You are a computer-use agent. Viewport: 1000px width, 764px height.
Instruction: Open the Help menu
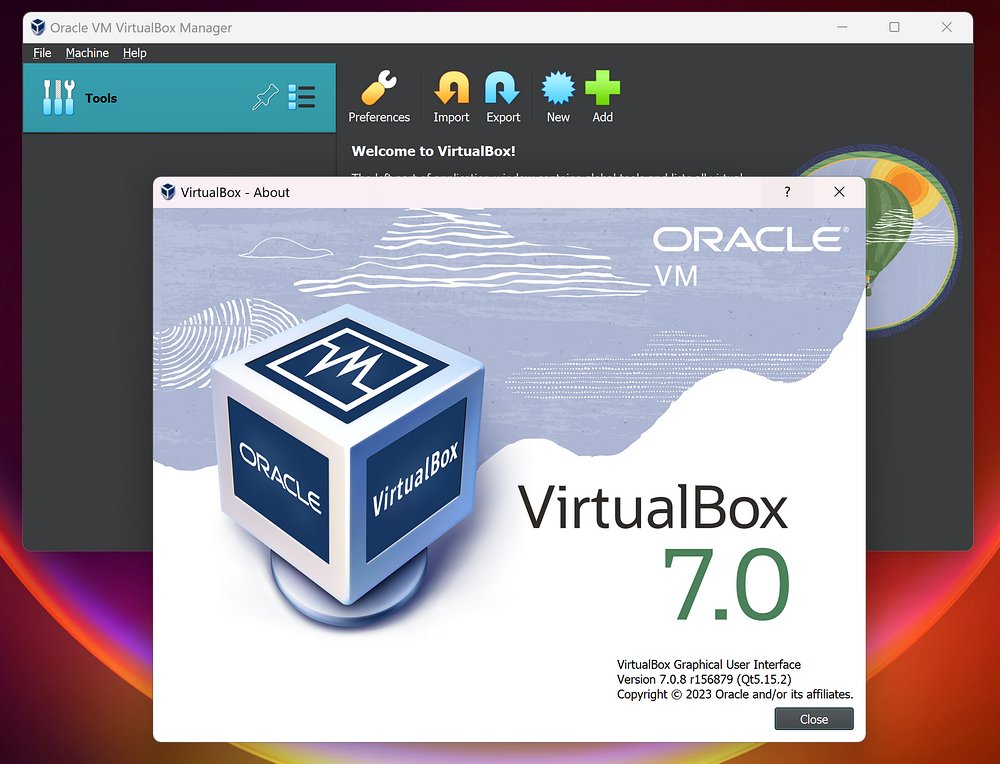coord(135,53)
